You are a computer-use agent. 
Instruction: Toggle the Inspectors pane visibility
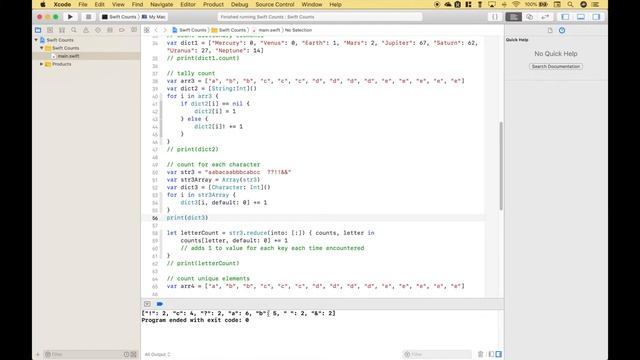tap(596, 17)
